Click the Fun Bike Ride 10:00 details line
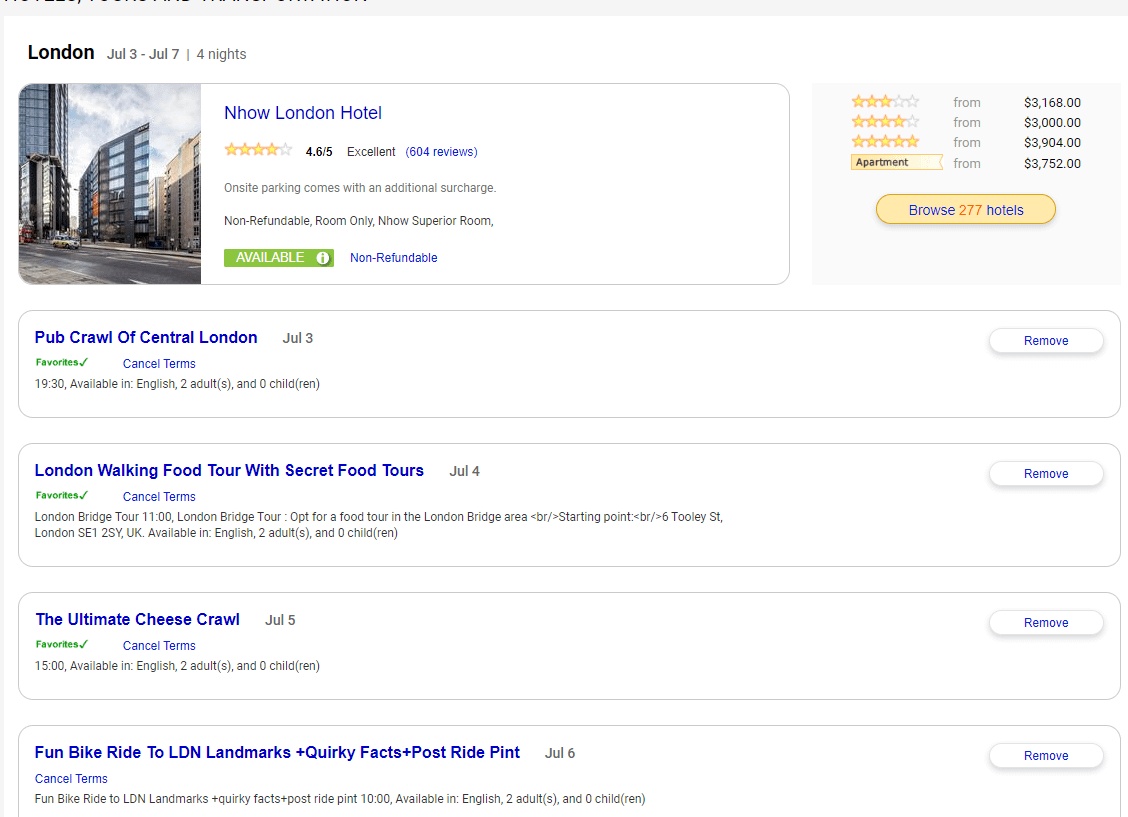 click(x=340, y=799)
